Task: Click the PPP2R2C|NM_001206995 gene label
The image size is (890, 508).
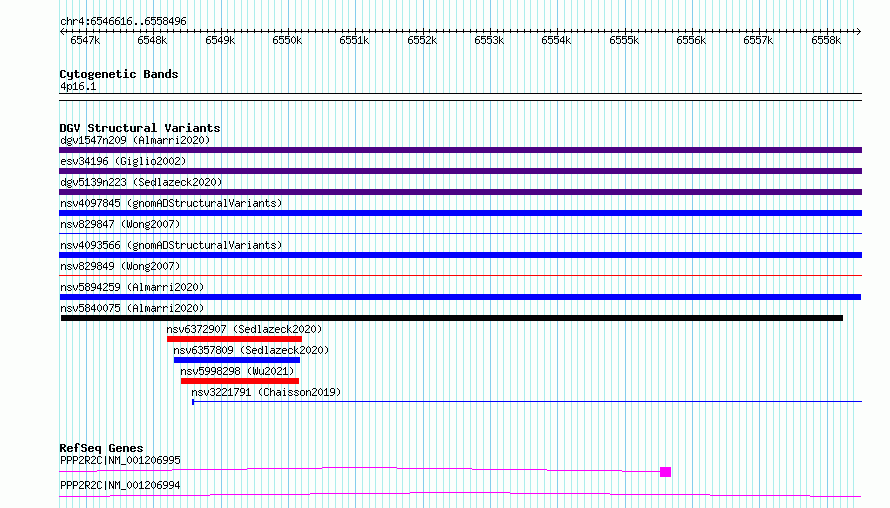Action: click(120, 460)
